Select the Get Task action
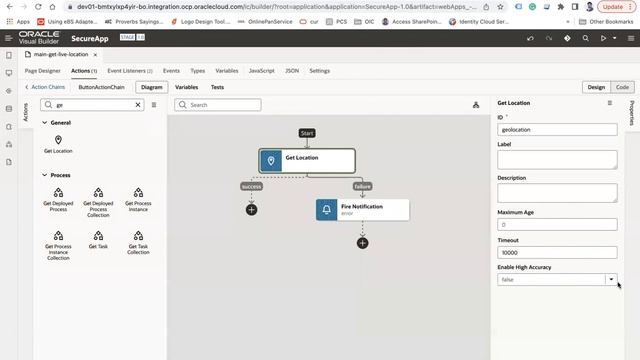 coord(98,240)
